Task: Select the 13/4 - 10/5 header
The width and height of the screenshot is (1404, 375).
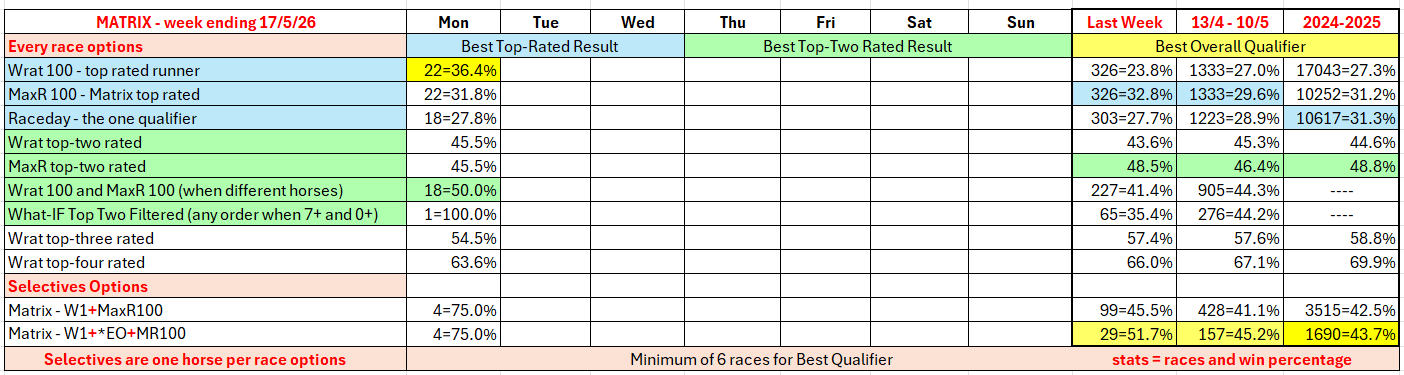Action: coord(1231,22)
